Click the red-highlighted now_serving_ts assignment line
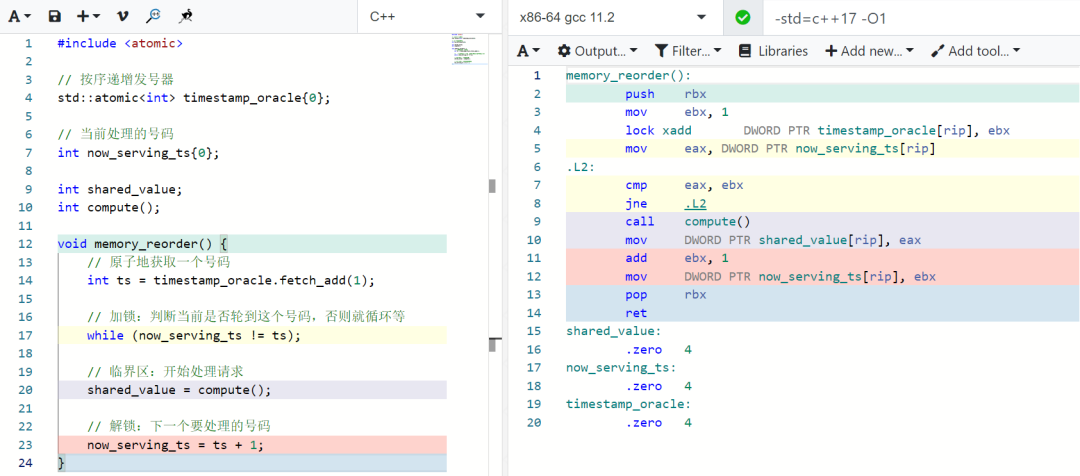The width and height of the screenshot is (1080, 476). tap(175, 444)
